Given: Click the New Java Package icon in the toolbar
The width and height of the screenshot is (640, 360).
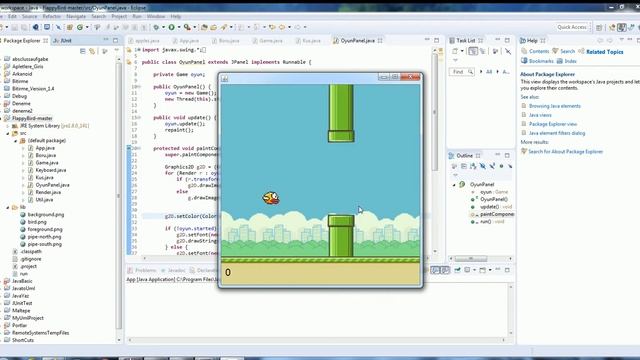Looking at the screenshot, I should (x=70, y=27).
